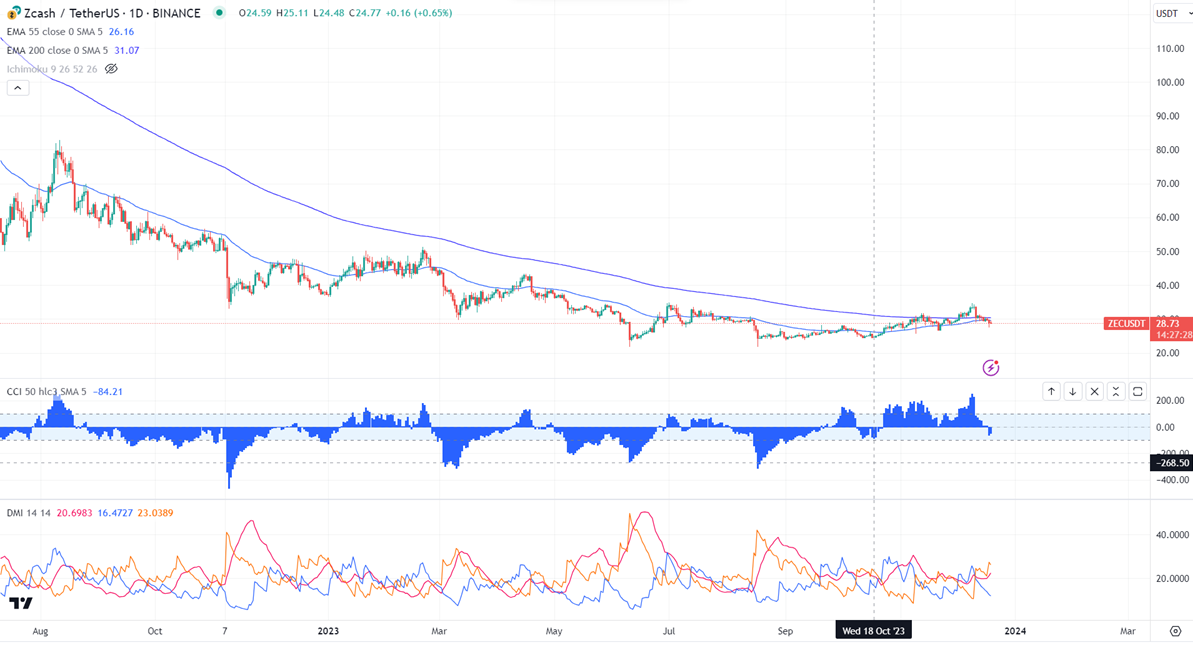Screen dimensions: 1193x645
Task: Click the 2024 time axis label
Action: [1015, 631]
